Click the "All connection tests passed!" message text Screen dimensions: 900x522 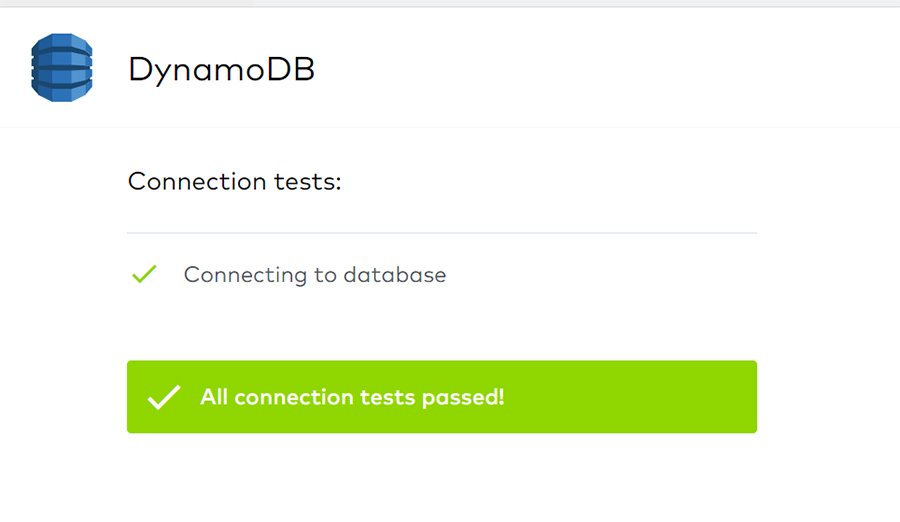coord(352,397)
